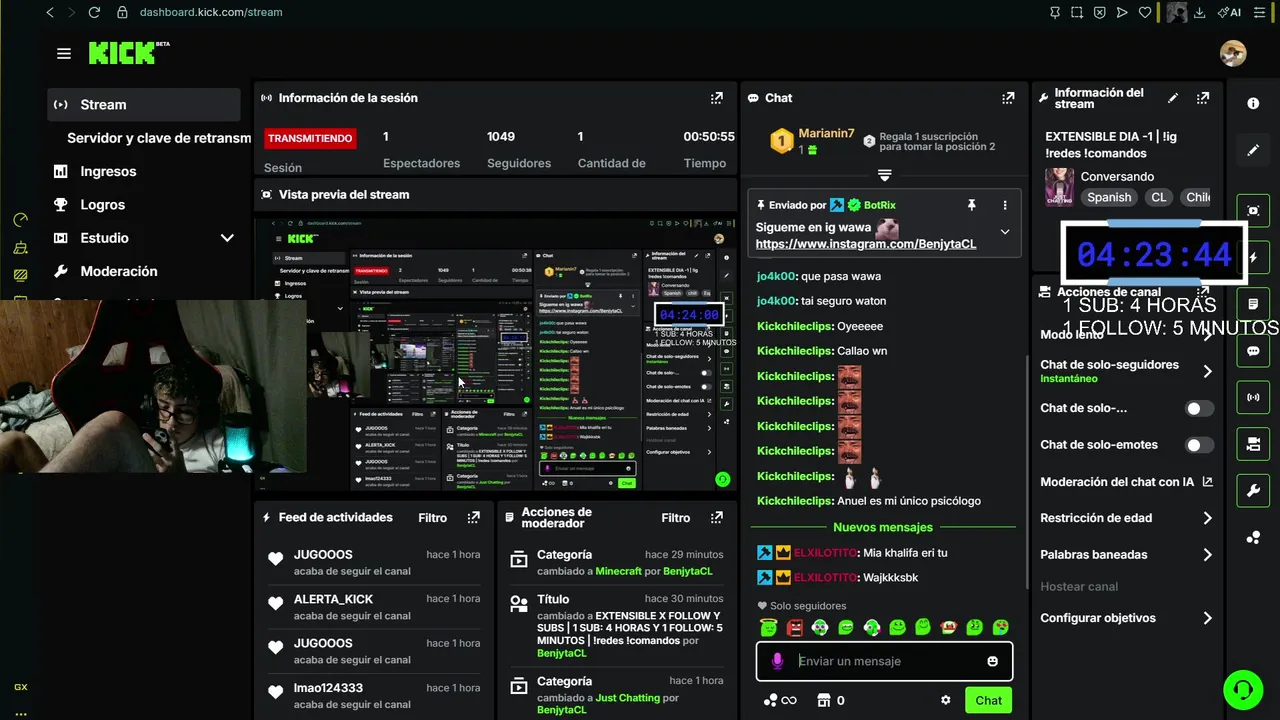The height and width of the screenshot is (720, 1280).
Task: Open chat settings gear icon
Action: (x=945, y=700)
